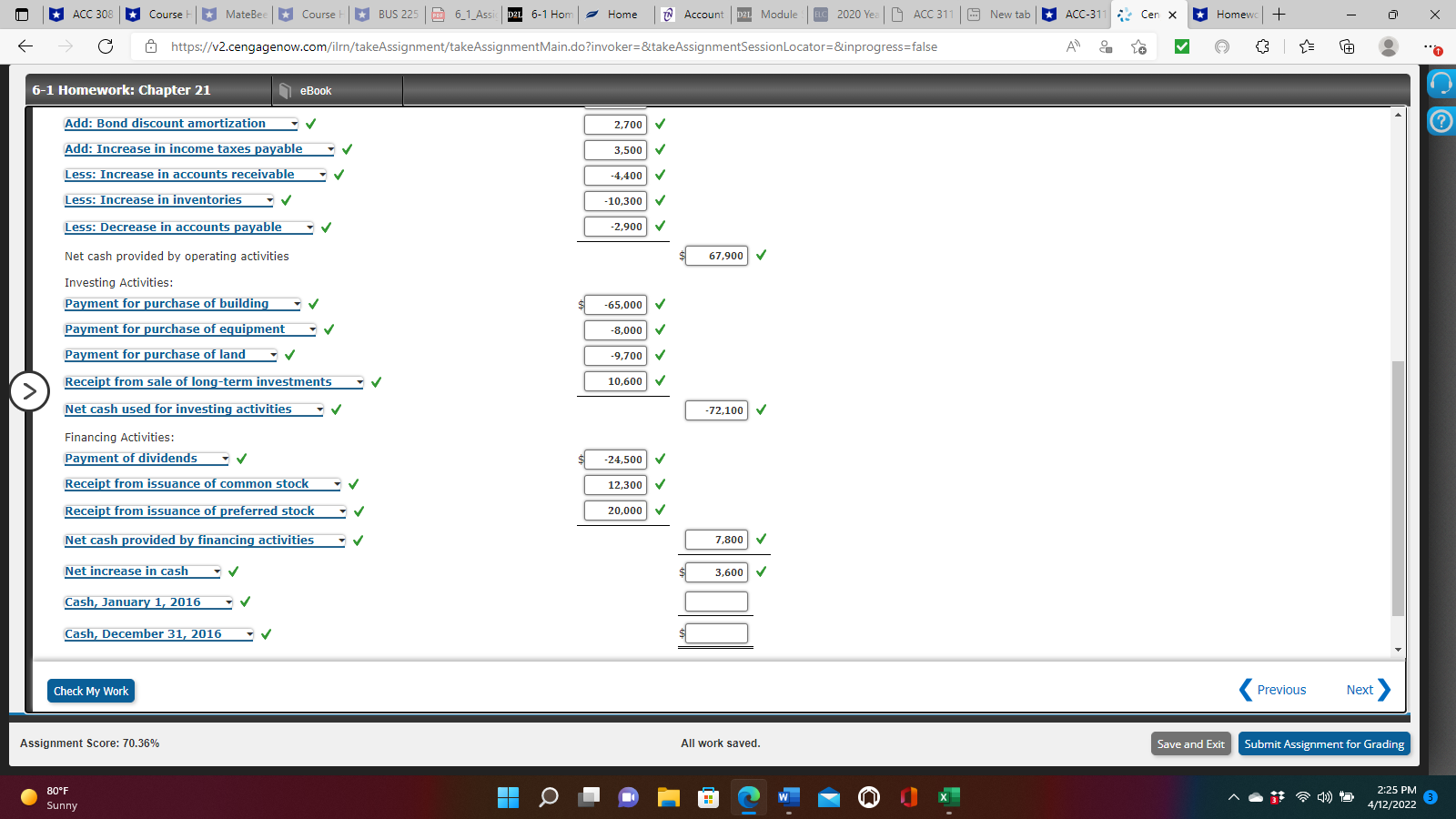Image resolution: width=1456 pixels, height=819 pixels.
Task: Open Browser Essentials icon in Edge toolbar
Action: tap(1224, 46)
